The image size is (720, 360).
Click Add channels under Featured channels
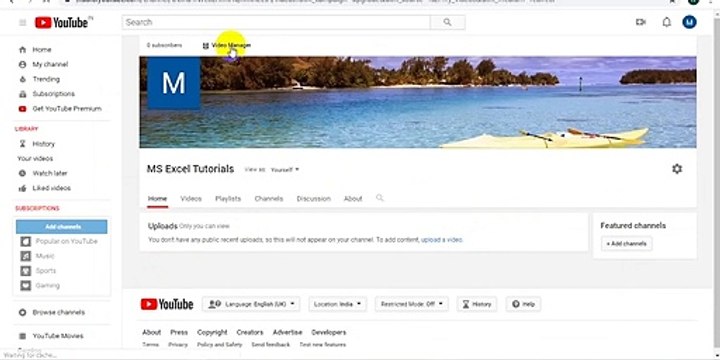pyautogui.click(x=626, y=244)
